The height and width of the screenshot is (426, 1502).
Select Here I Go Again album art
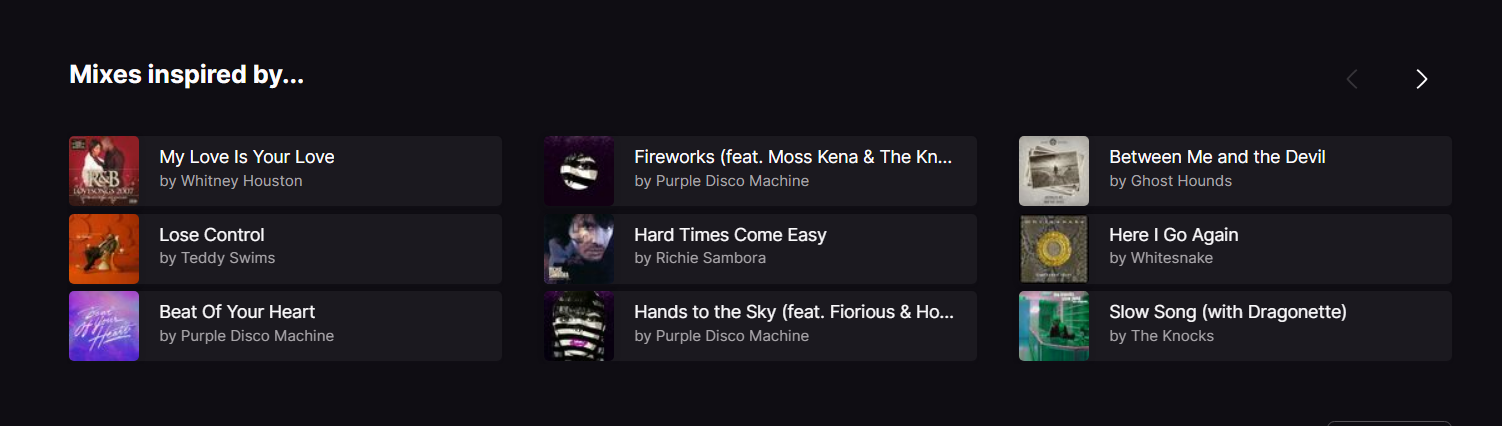click(x=1054, y=249)
